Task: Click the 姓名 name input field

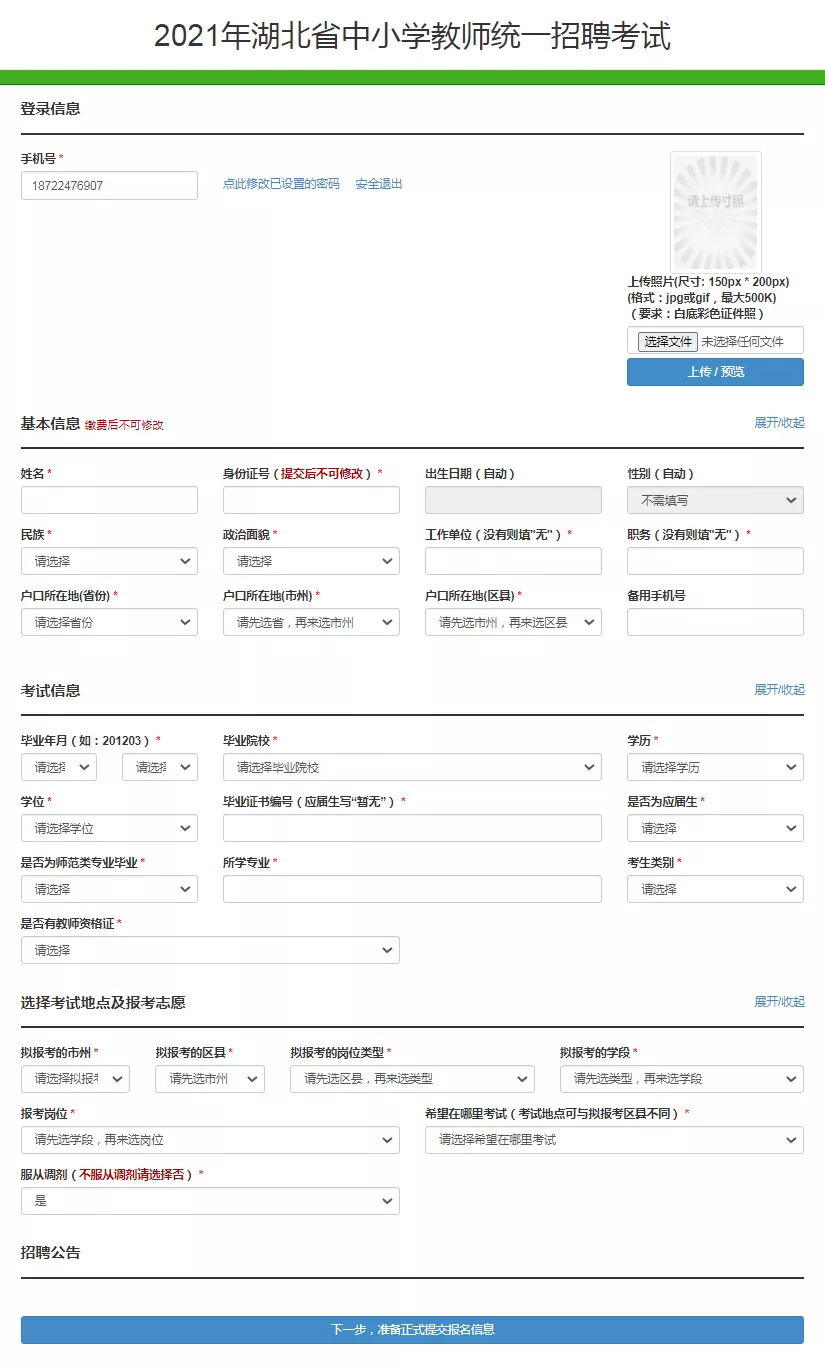Action: 109,500
